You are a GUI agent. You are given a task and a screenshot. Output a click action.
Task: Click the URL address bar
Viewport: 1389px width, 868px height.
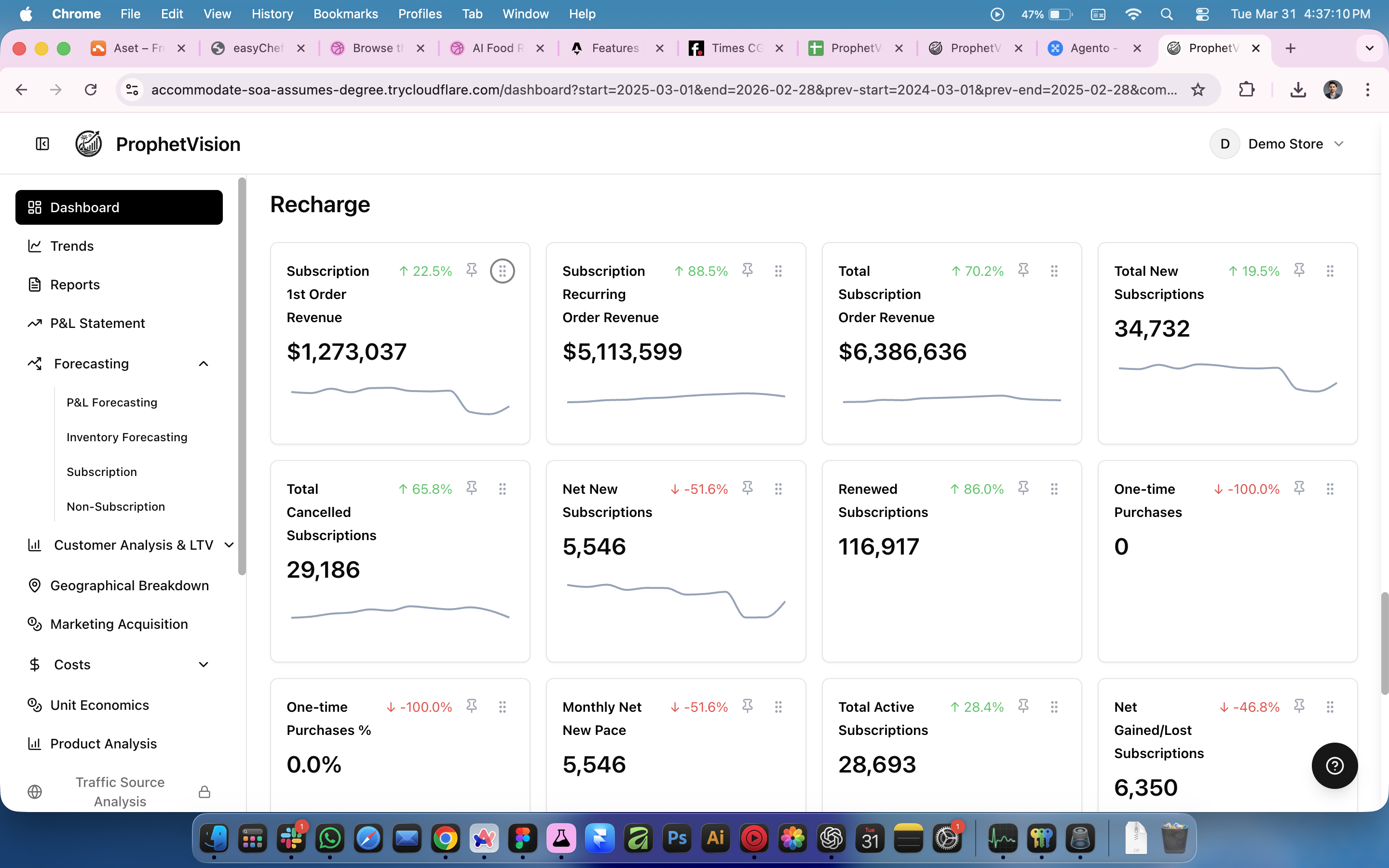pos(660,90)
